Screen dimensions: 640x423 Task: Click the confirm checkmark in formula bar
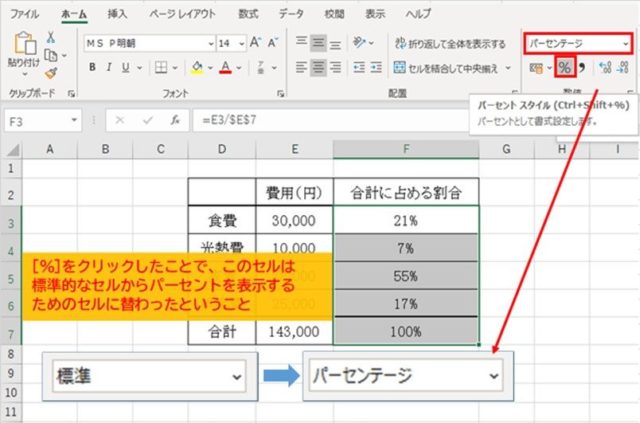(x=148, y=120)
